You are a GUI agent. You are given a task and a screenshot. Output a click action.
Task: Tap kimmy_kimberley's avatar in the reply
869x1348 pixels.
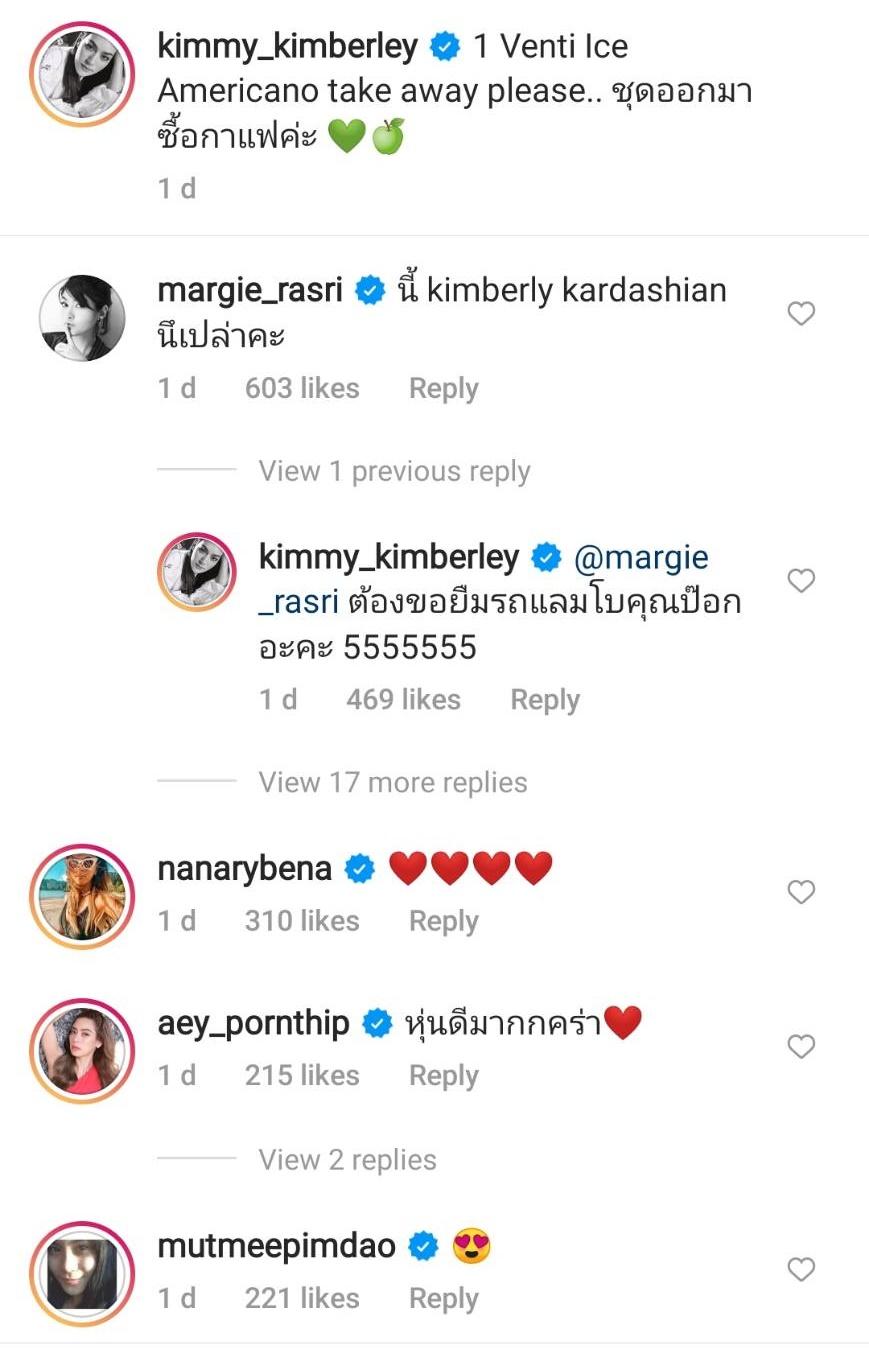[x=197, y=571]
